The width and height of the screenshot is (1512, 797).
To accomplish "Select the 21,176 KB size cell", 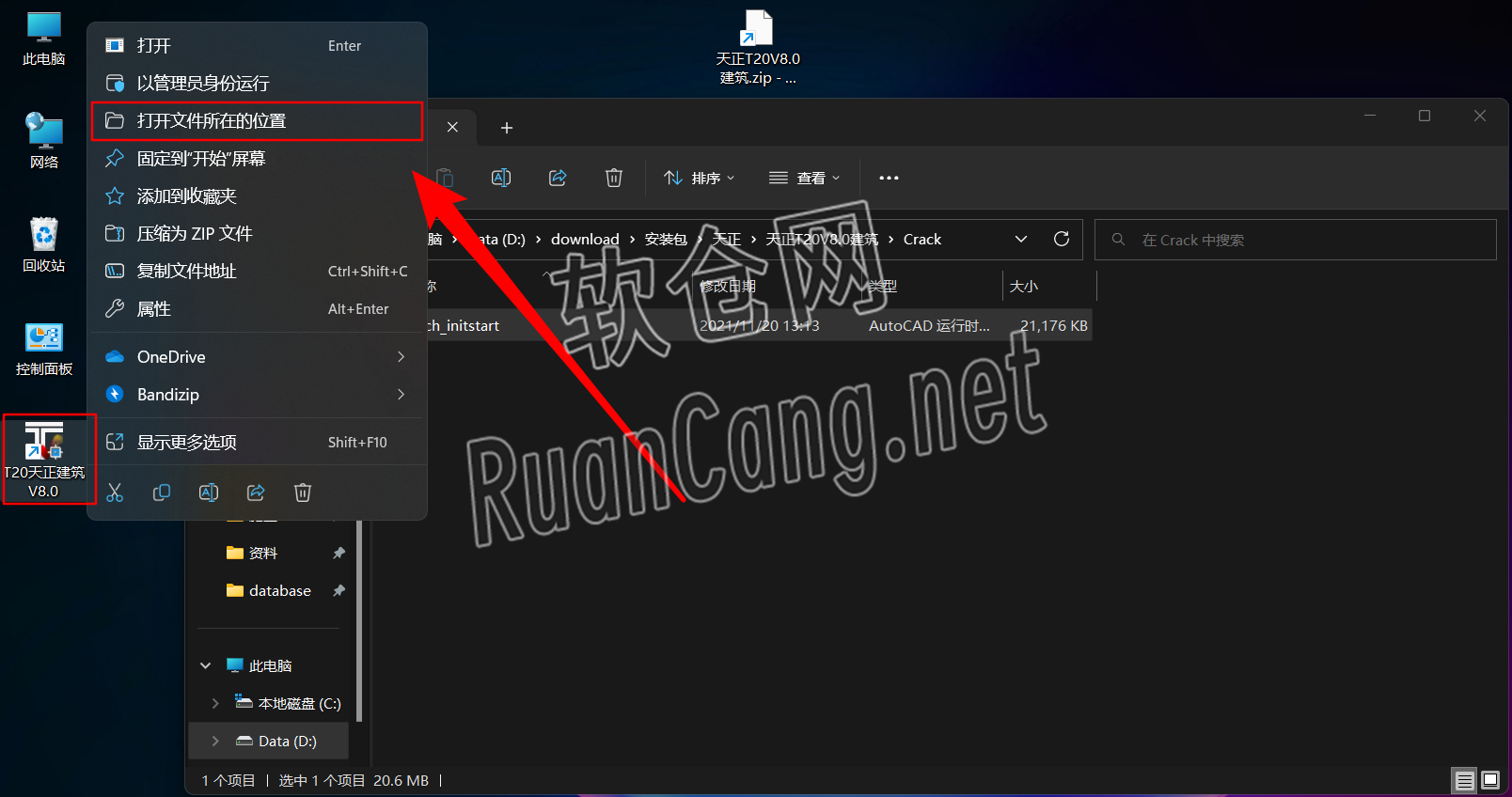I will (1053, 325).
